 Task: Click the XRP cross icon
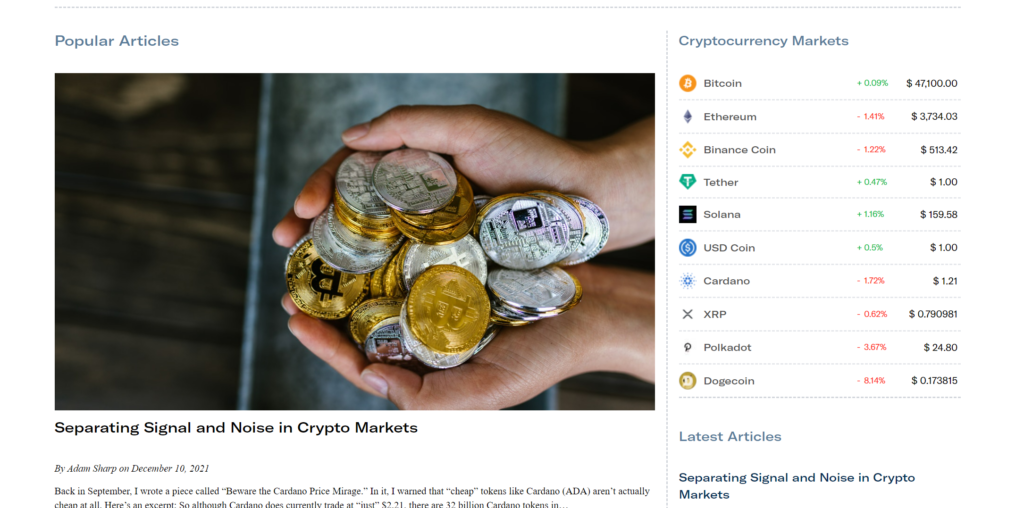click(x=688, y=314)
